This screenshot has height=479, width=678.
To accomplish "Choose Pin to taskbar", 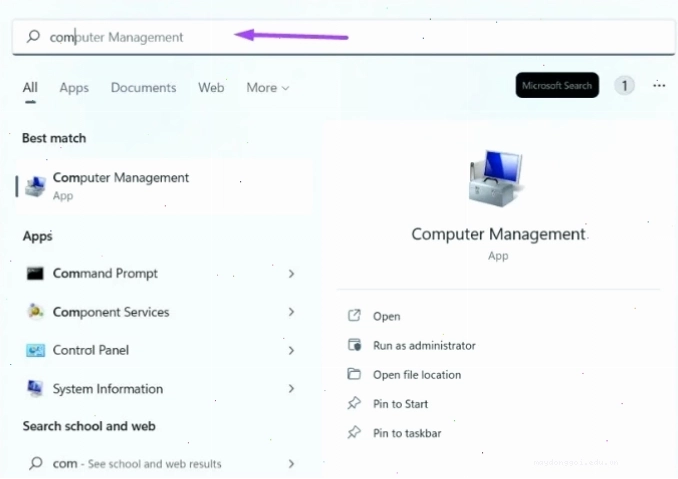I will tap(407, 433).
